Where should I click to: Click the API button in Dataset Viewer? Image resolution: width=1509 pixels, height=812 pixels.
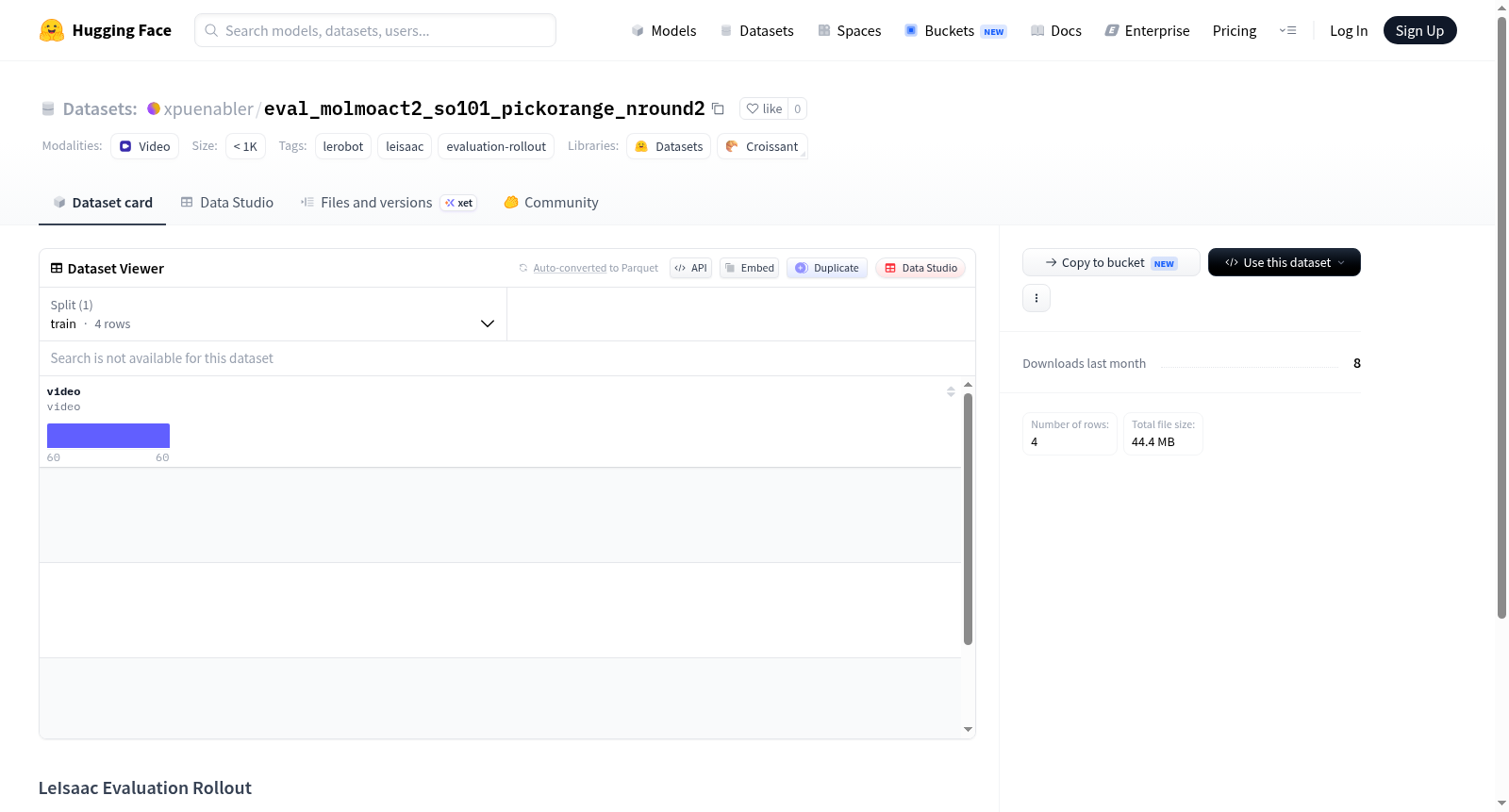pos(690,268)
